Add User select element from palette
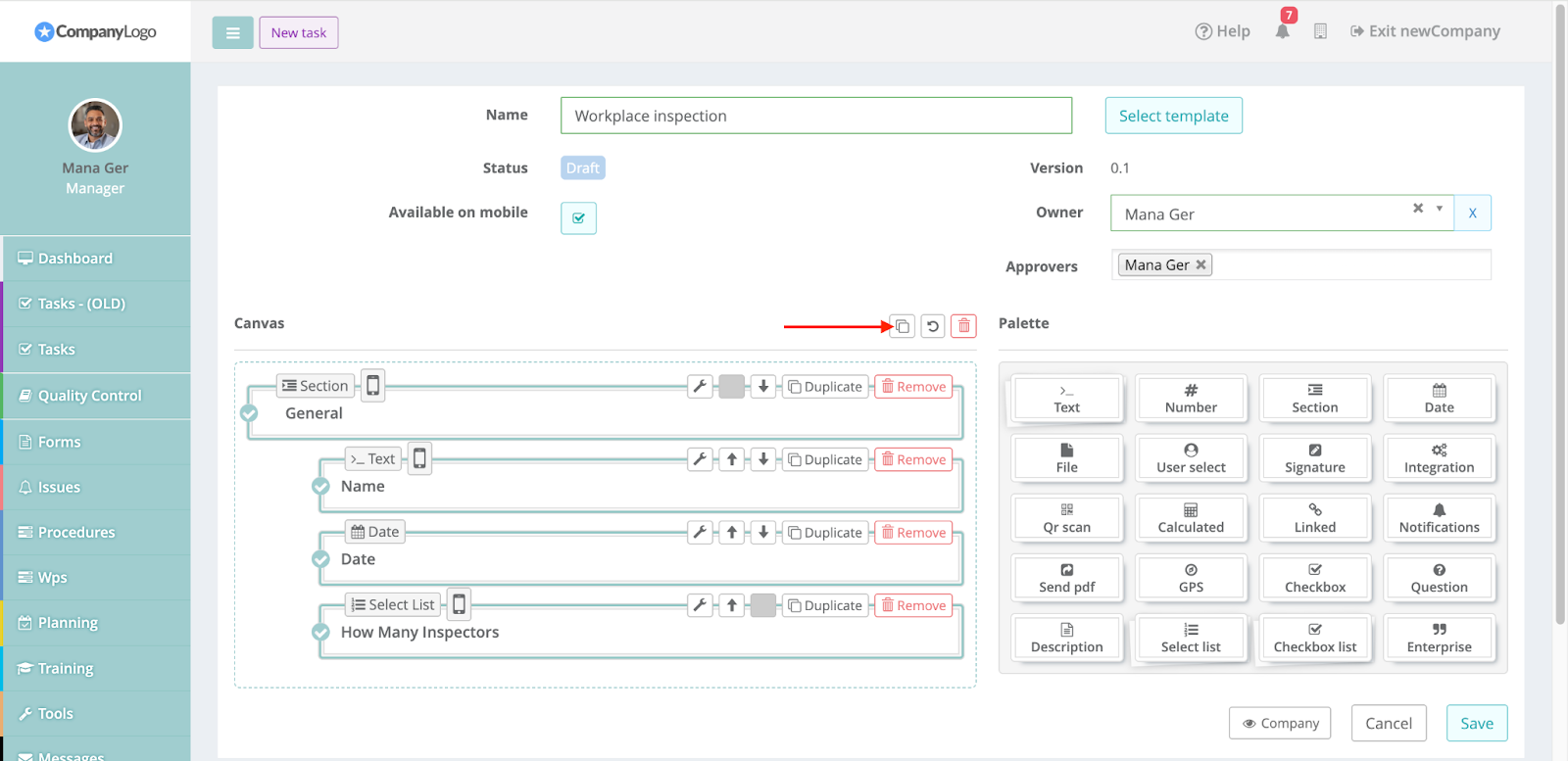Image resolution: width=1568 pixels, height=761 pixels. (x=1191, y=458)
